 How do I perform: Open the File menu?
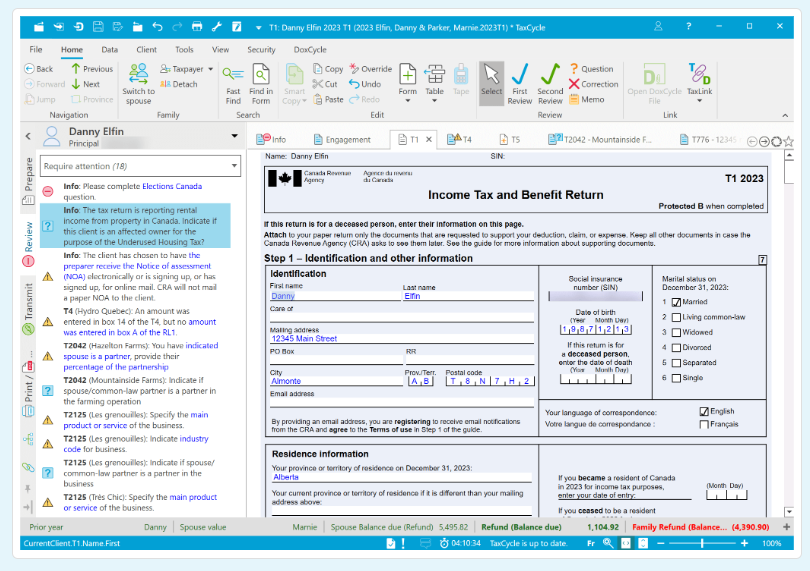tap(36, 50)
